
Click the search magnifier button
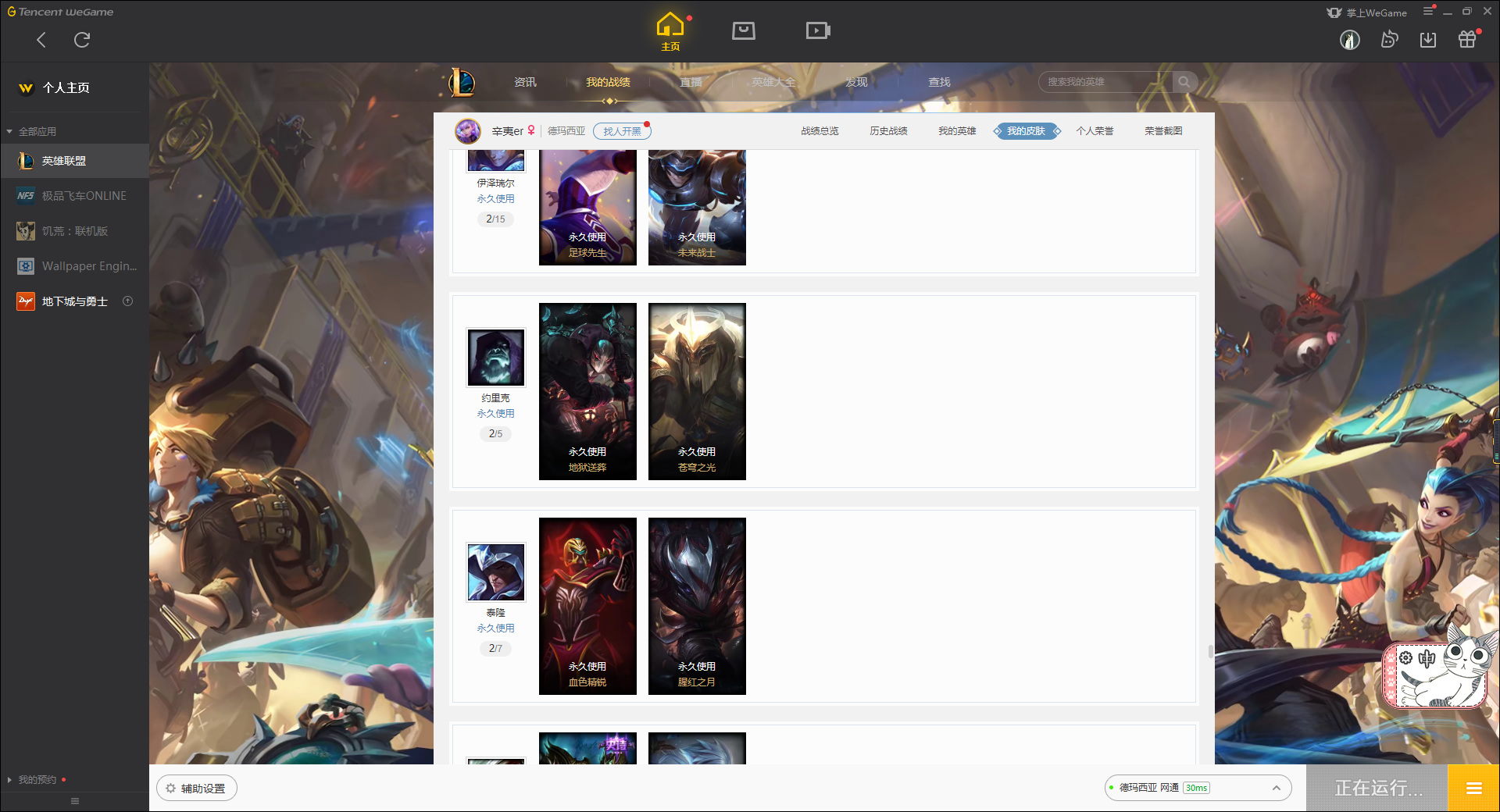[1184, 82]
